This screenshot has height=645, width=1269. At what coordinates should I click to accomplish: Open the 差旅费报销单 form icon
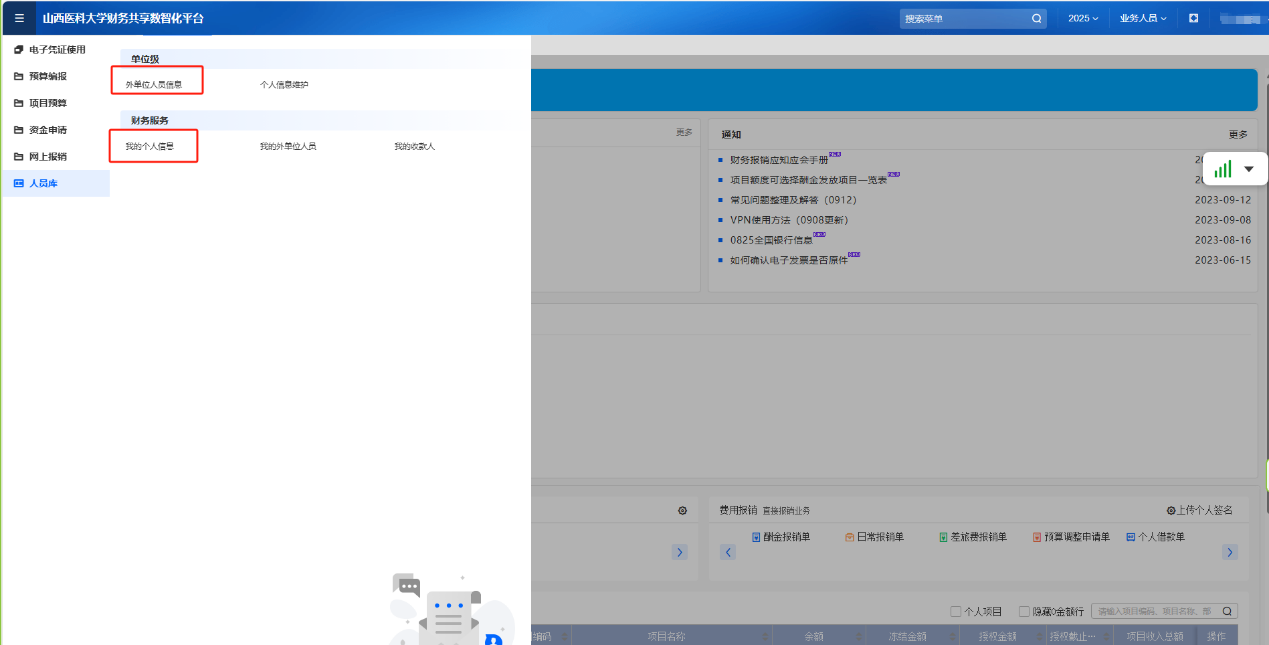click(943, 537)
